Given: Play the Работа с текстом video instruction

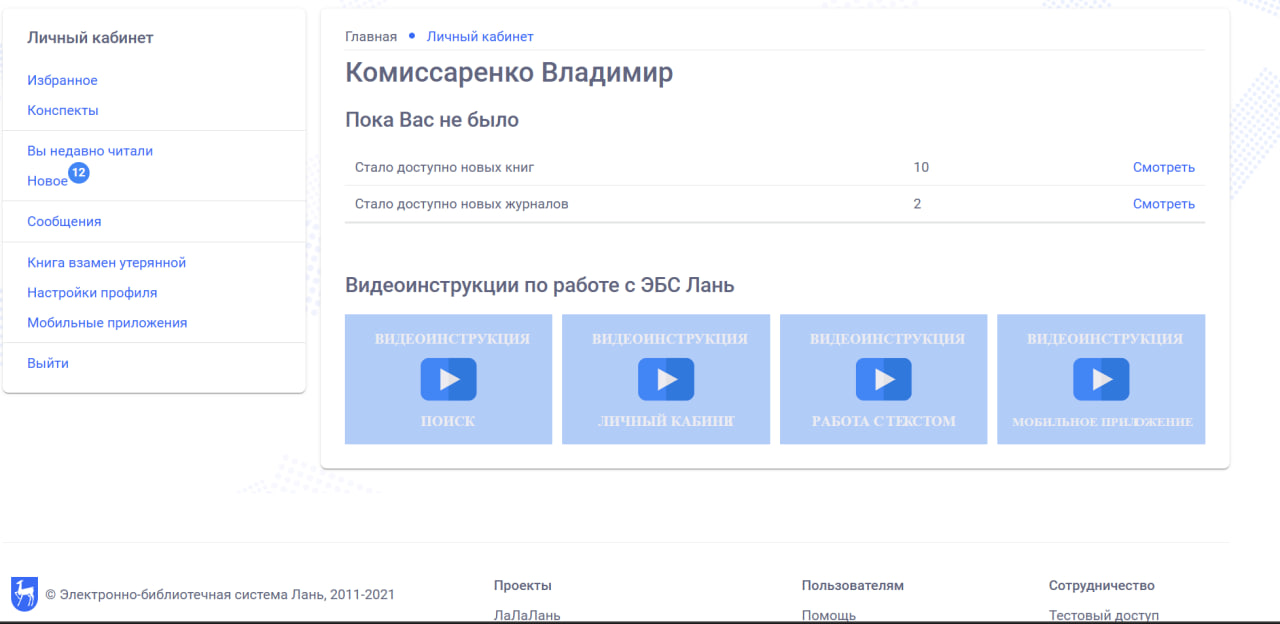Looking at the screenshot, I should (883, 379).
